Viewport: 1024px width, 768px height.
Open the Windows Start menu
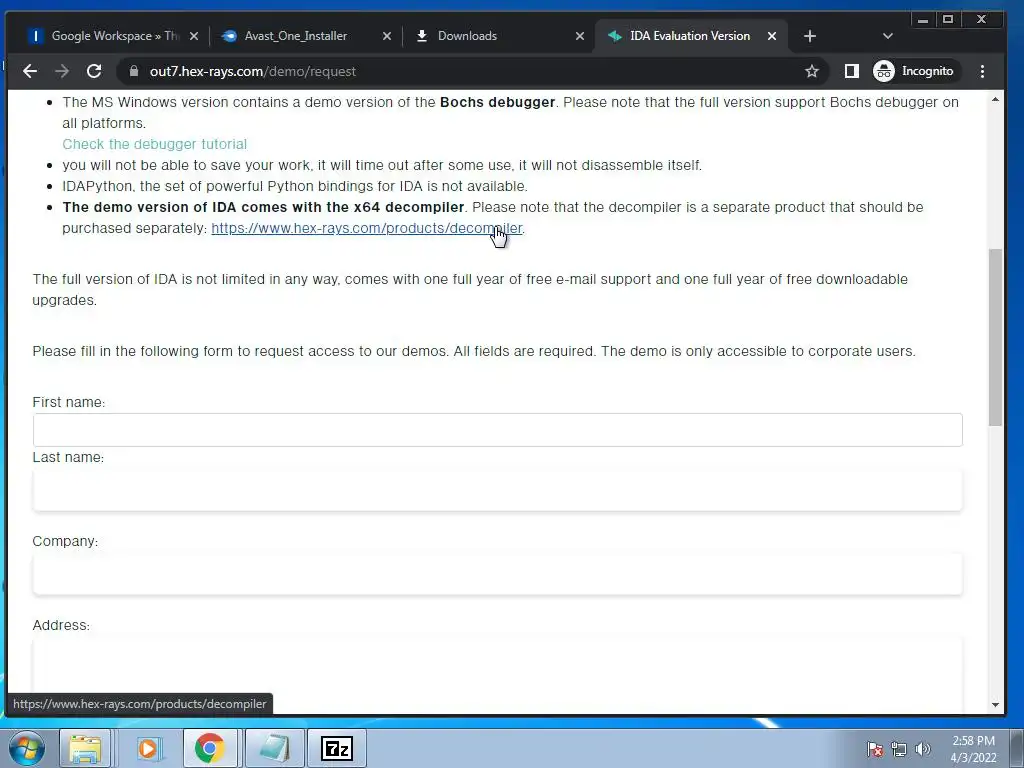click(x=27, y=748)
